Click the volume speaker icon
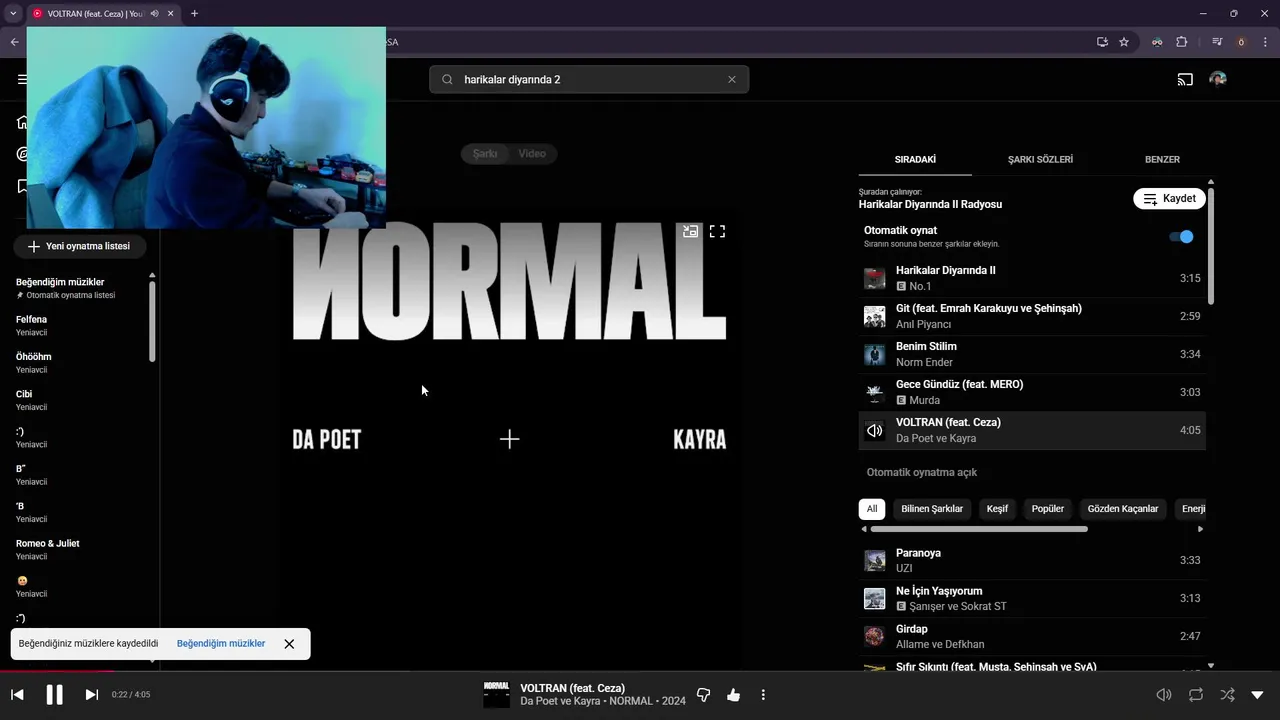 [x=1164, y=694]
